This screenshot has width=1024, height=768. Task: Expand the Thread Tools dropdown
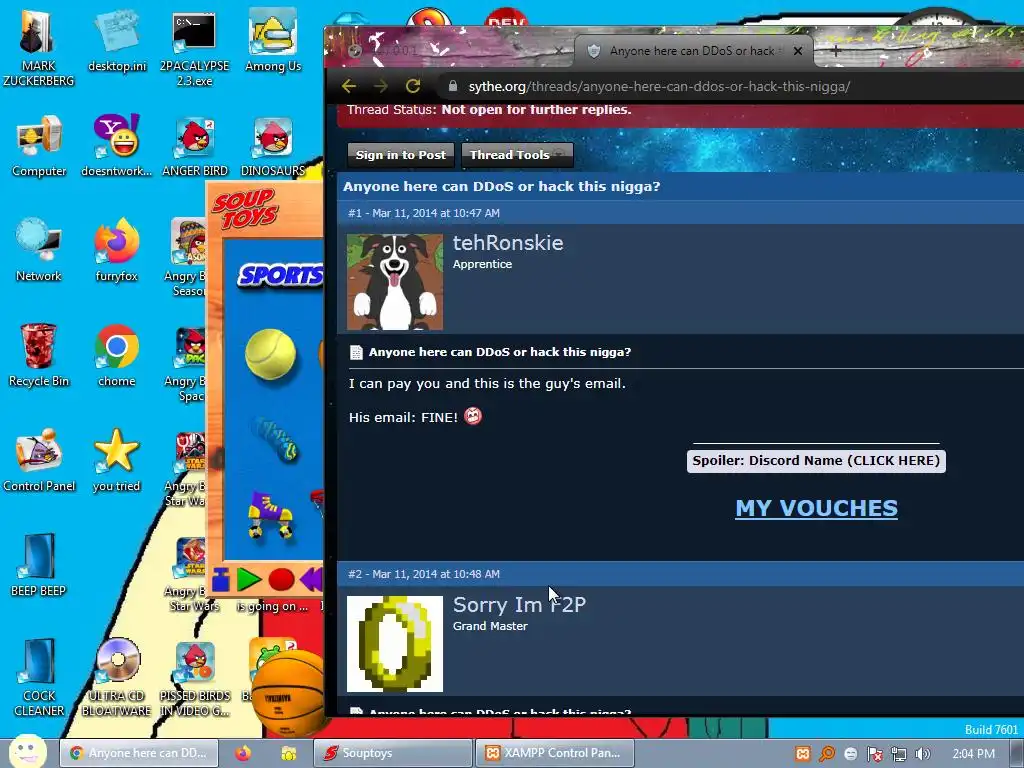(x=517, y=155)
